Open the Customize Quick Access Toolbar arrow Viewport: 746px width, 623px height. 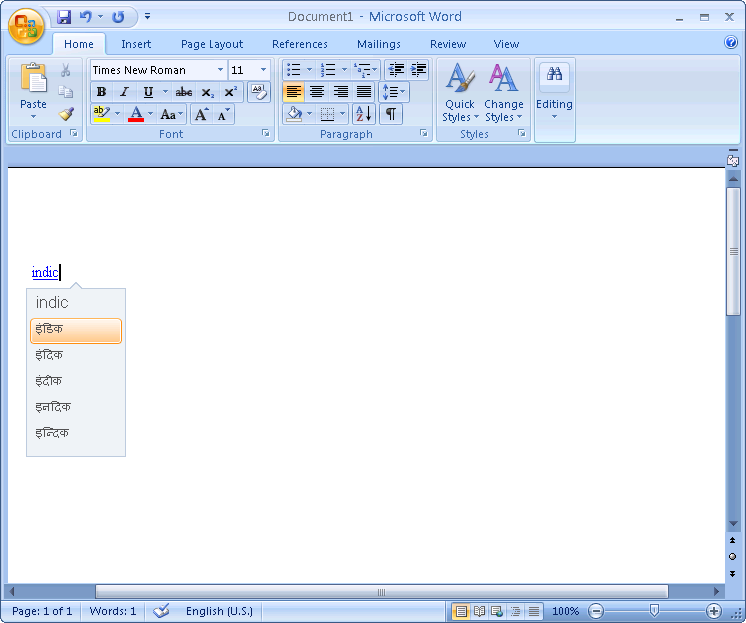point(147,17)
